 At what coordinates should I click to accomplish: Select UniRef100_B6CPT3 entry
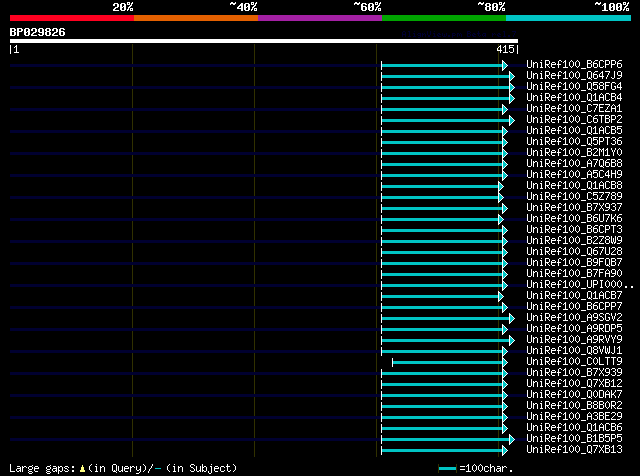(574, 230)
